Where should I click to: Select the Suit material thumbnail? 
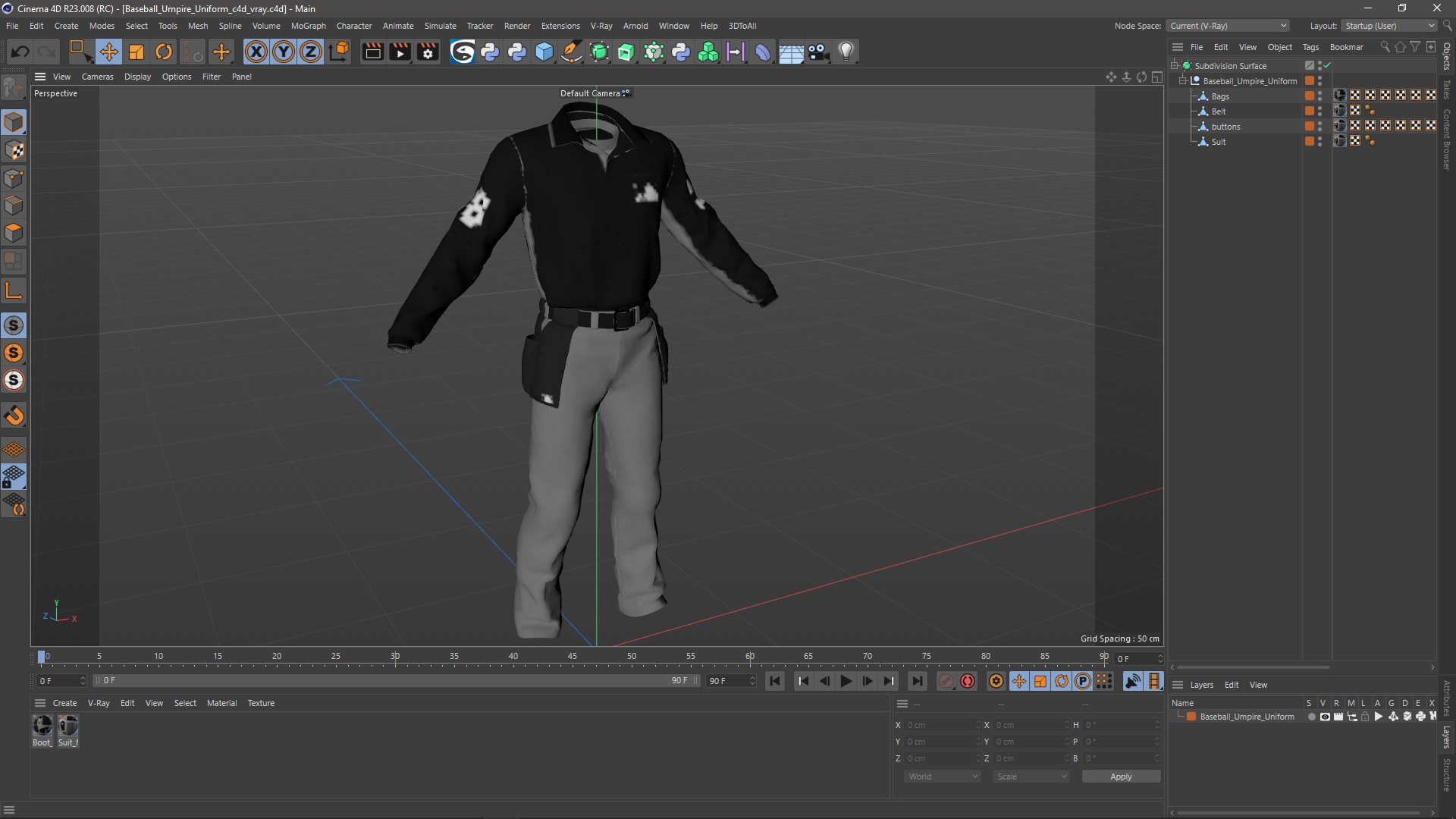[68, 726]
